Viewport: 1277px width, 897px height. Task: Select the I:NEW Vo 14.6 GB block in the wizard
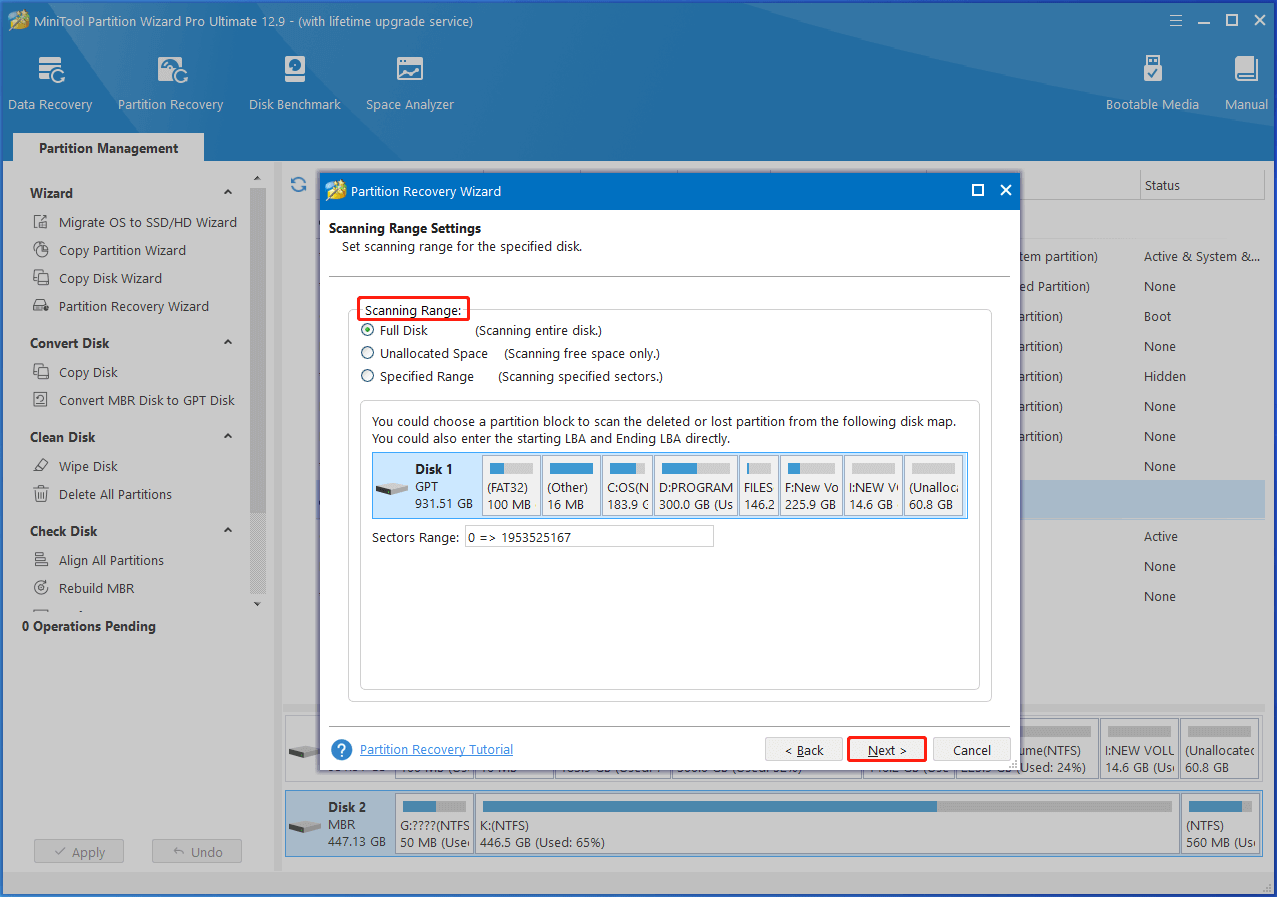click(873, 486)
